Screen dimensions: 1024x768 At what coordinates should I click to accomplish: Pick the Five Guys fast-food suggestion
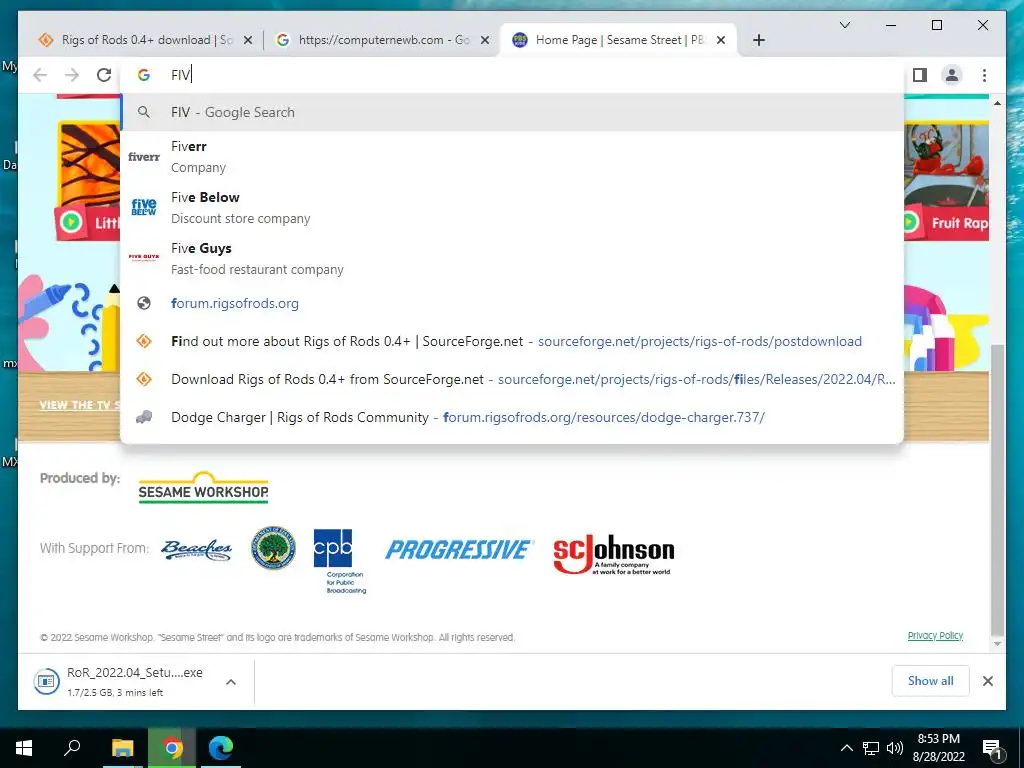512,259
